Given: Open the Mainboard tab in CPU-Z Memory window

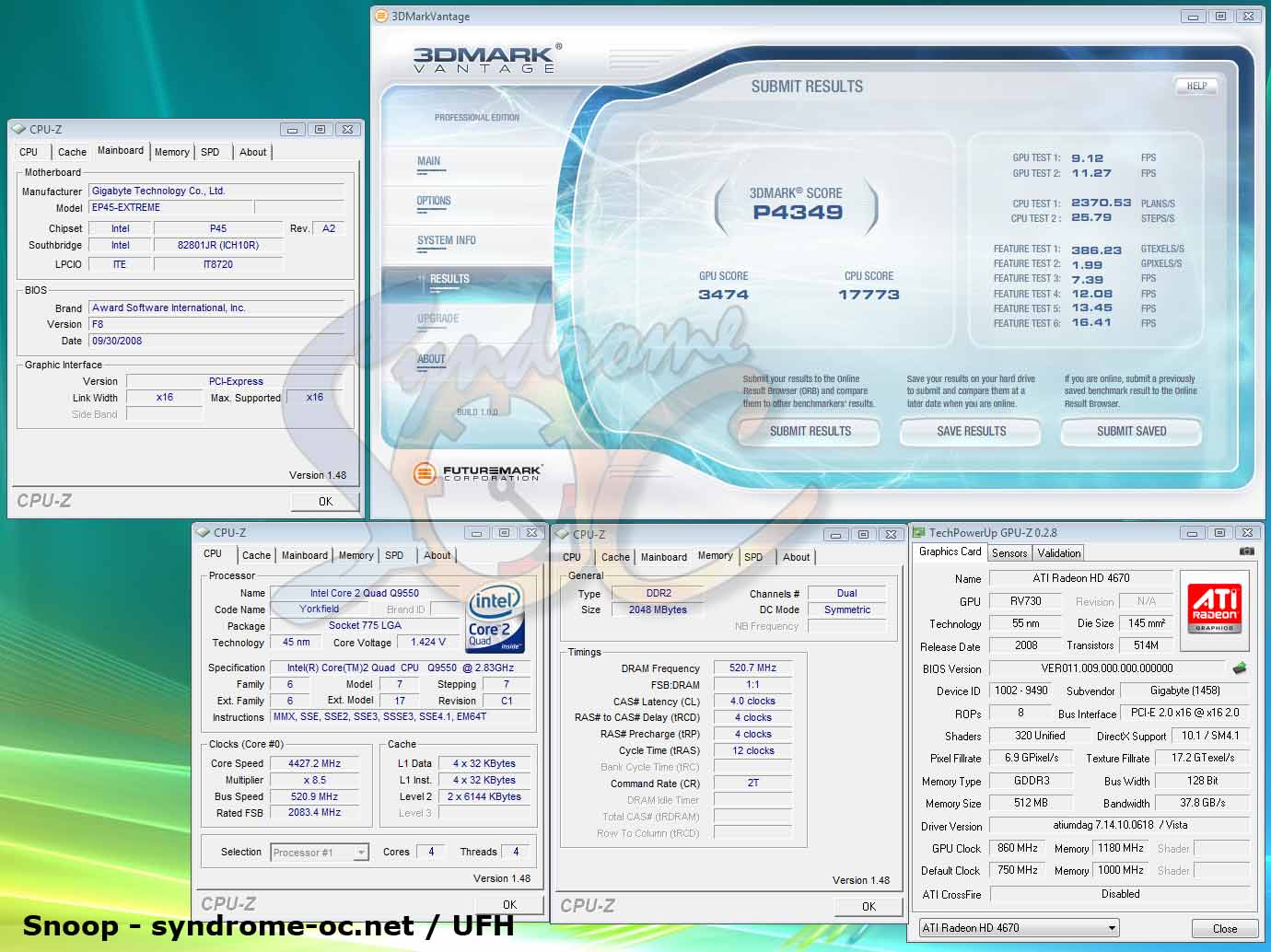Looking at the screenshot, I should coord(663,558).
